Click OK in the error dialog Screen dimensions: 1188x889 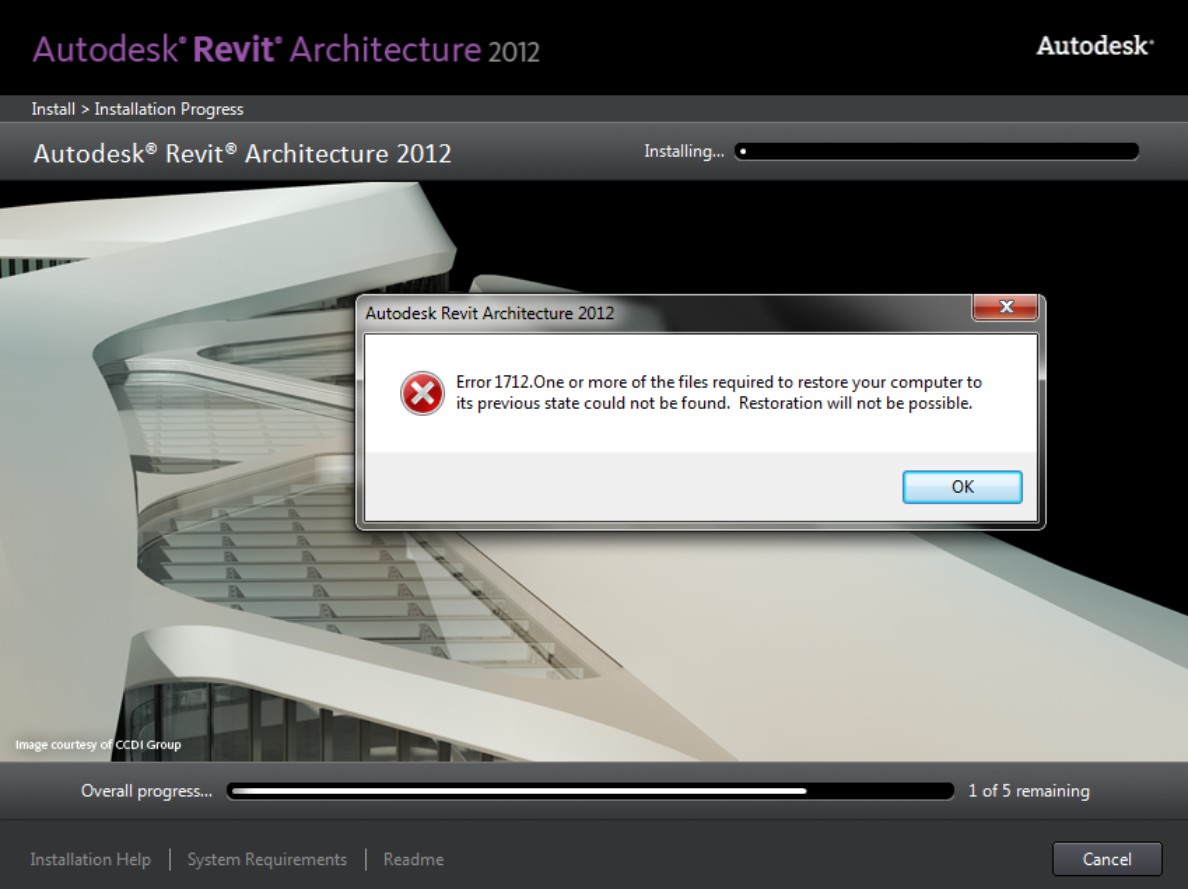click(962, 487)
